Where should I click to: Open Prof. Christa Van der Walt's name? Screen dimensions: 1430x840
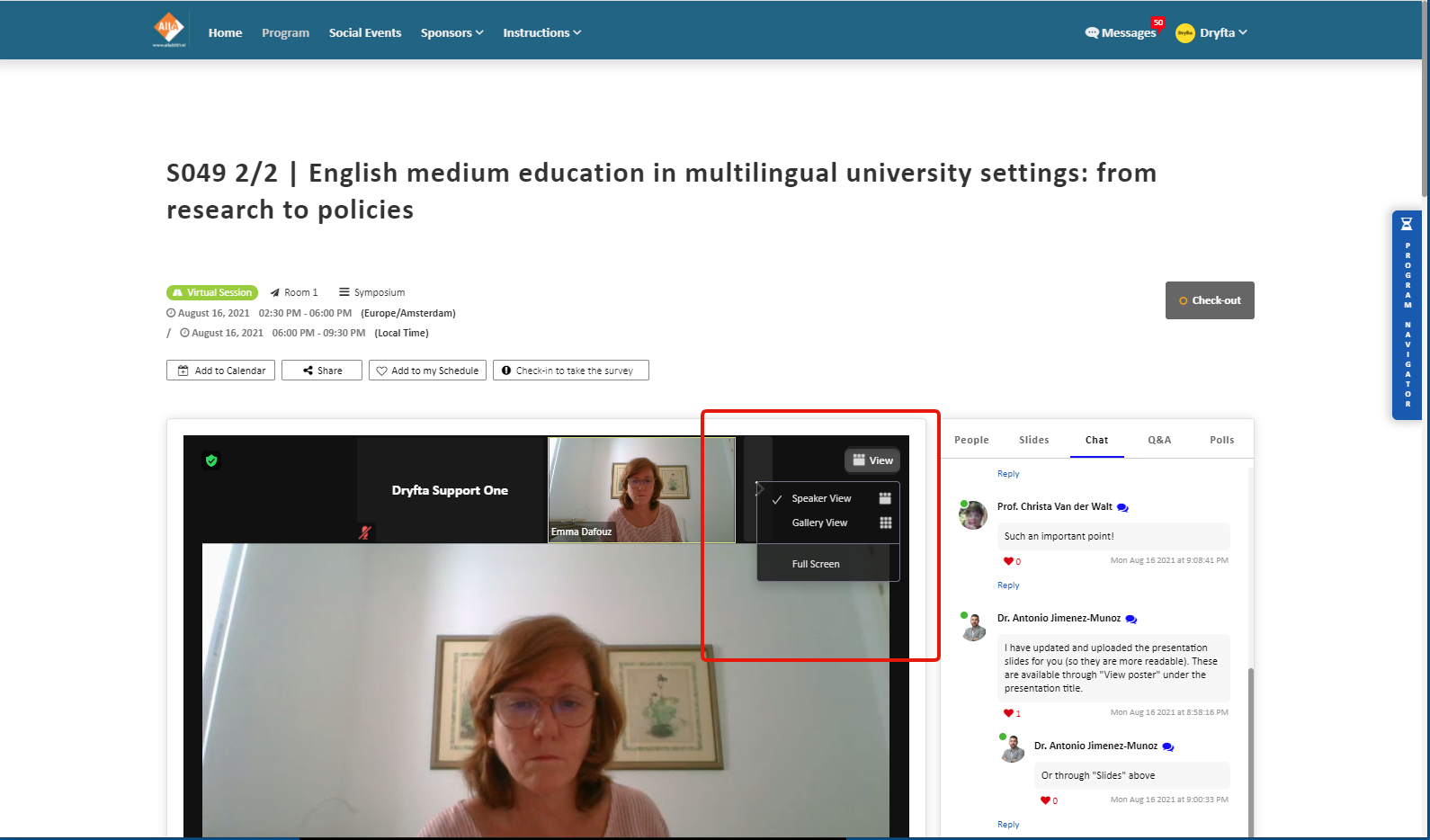coord(1054,506)
